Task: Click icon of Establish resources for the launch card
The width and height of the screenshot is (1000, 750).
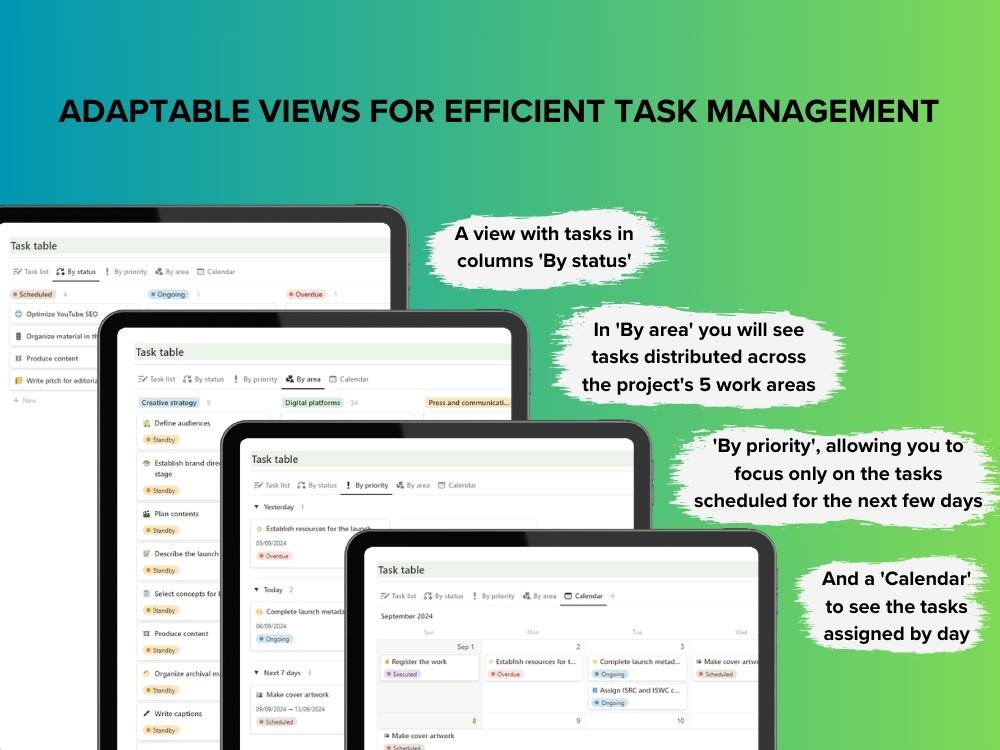Action: click(259, 529)
